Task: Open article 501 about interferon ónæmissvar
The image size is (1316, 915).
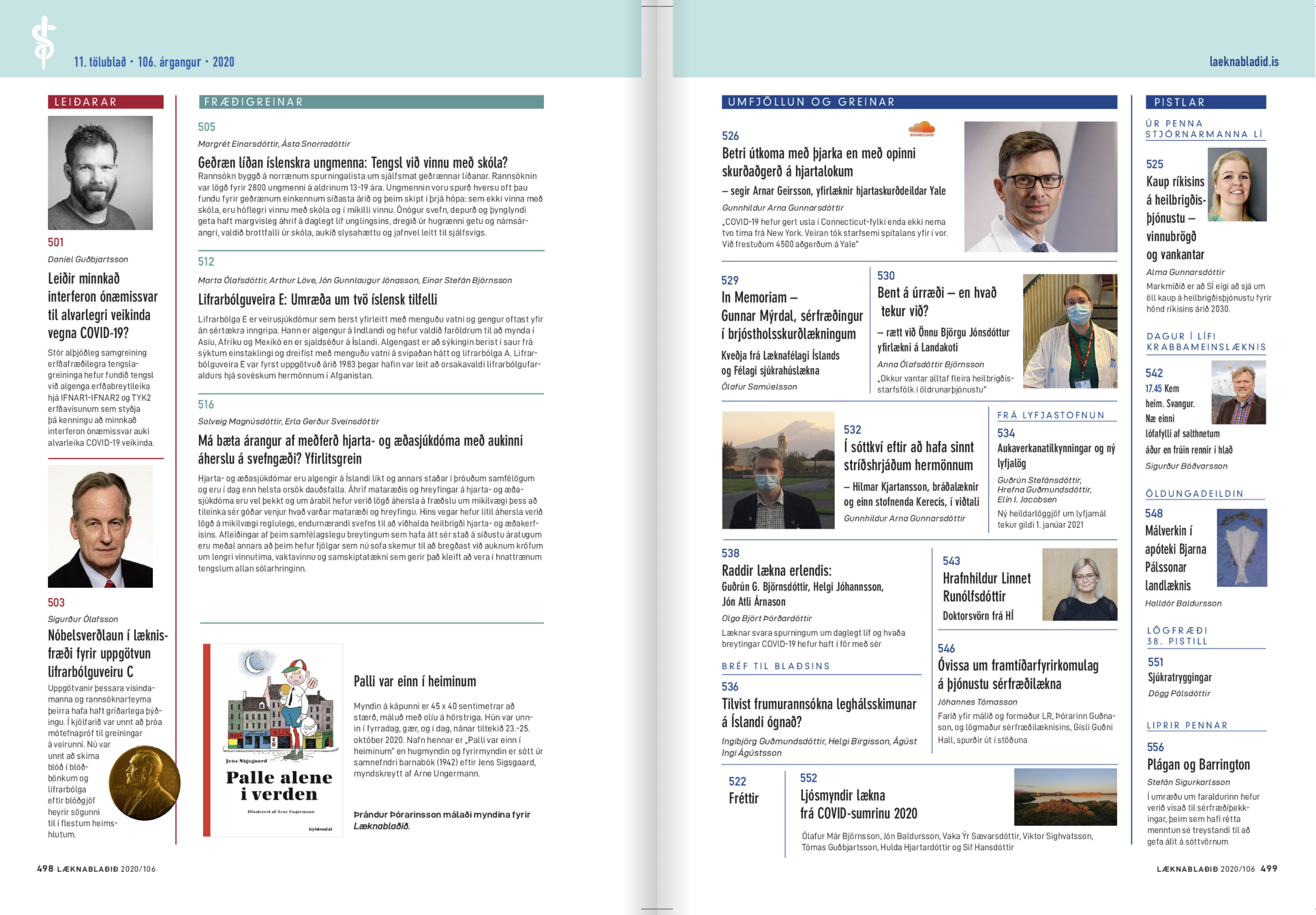Action: (x=103, y=305)
